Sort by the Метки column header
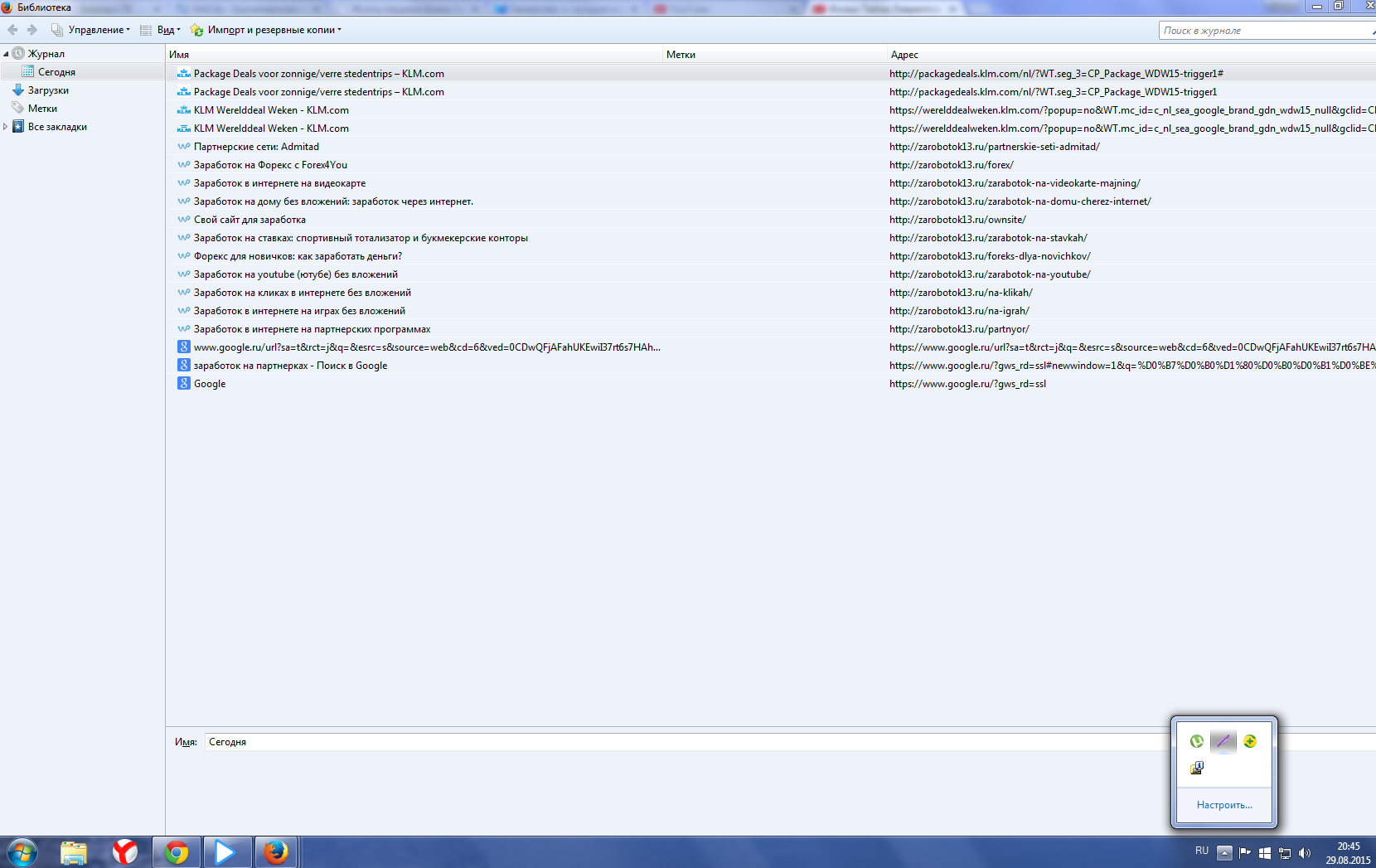1376x868 pixels. 775,55
